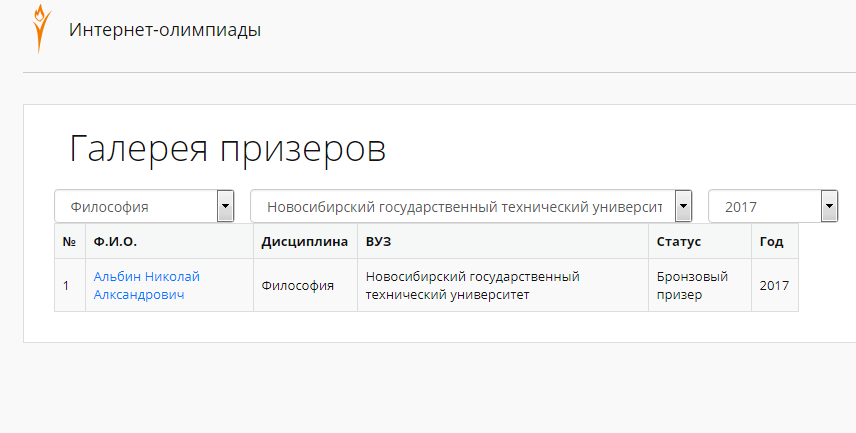
Task: Open the Новосибирский государственный университет dropdown
Action: click(471, 206)
